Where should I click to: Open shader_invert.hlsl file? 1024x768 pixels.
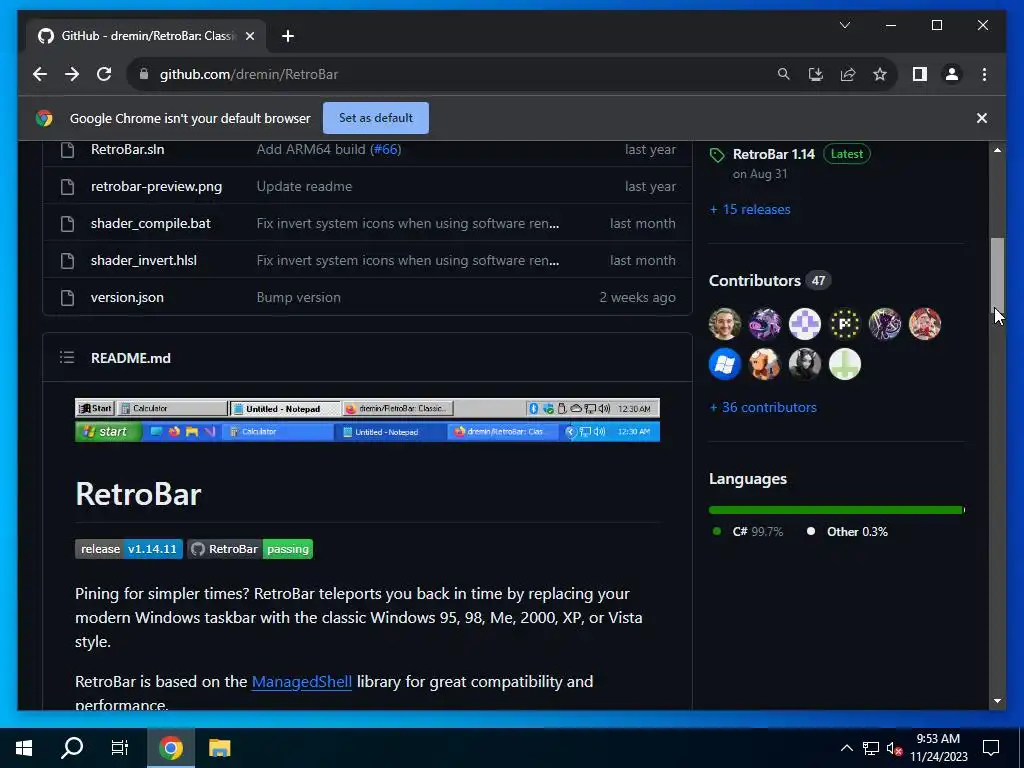tap(144, 261)
